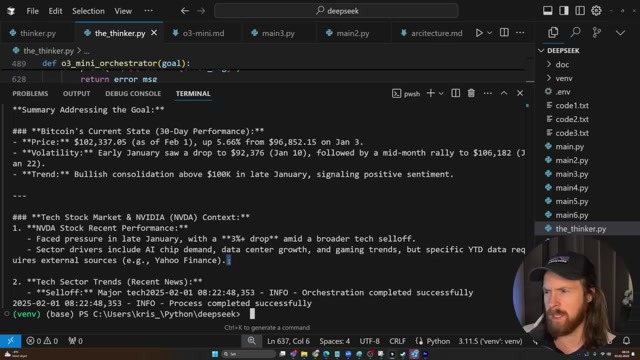The image size is (640, 360).
Task: Run the Python file
Action: point(479,33)
